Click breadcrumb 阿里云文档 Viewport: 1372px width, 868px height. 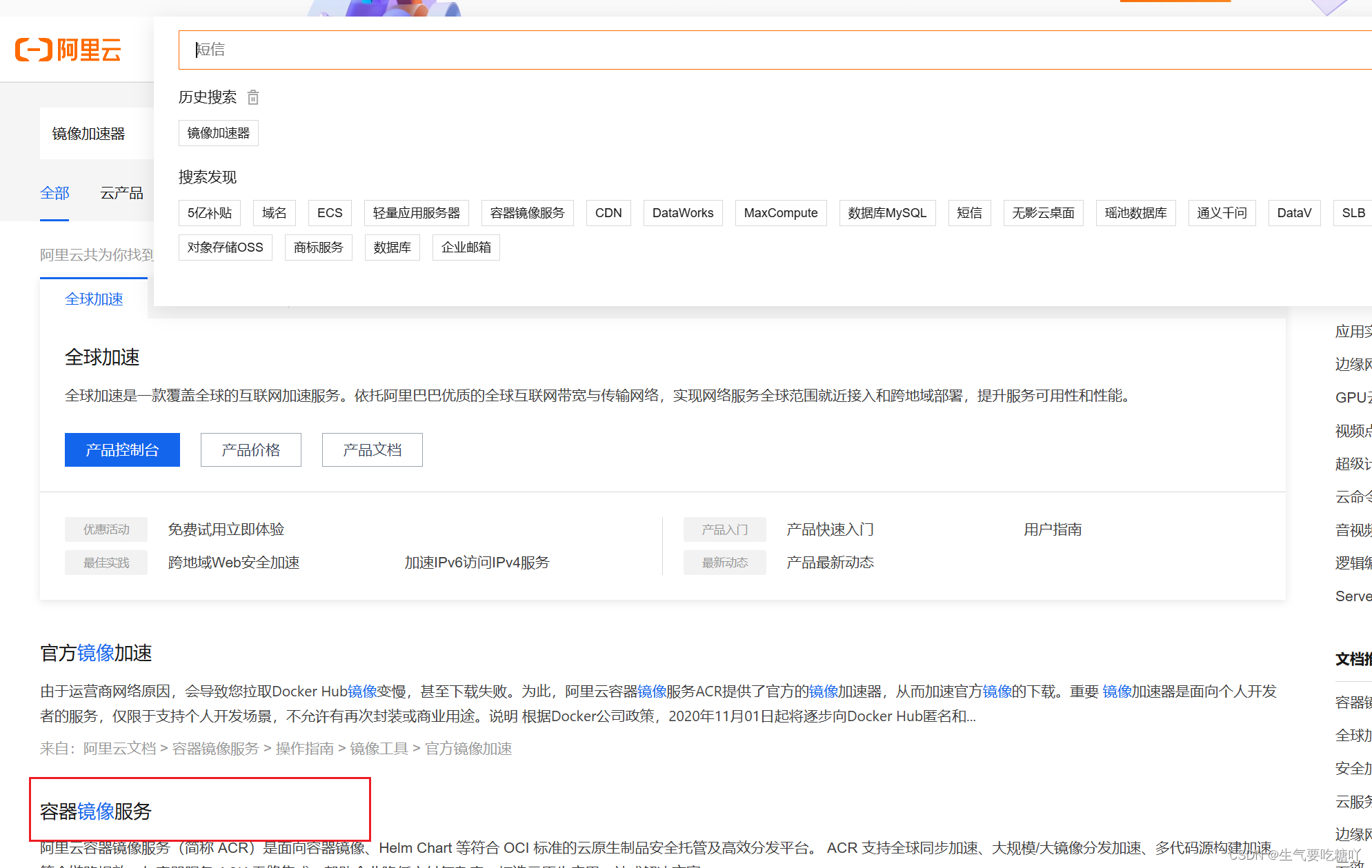(x=120, y=749)
